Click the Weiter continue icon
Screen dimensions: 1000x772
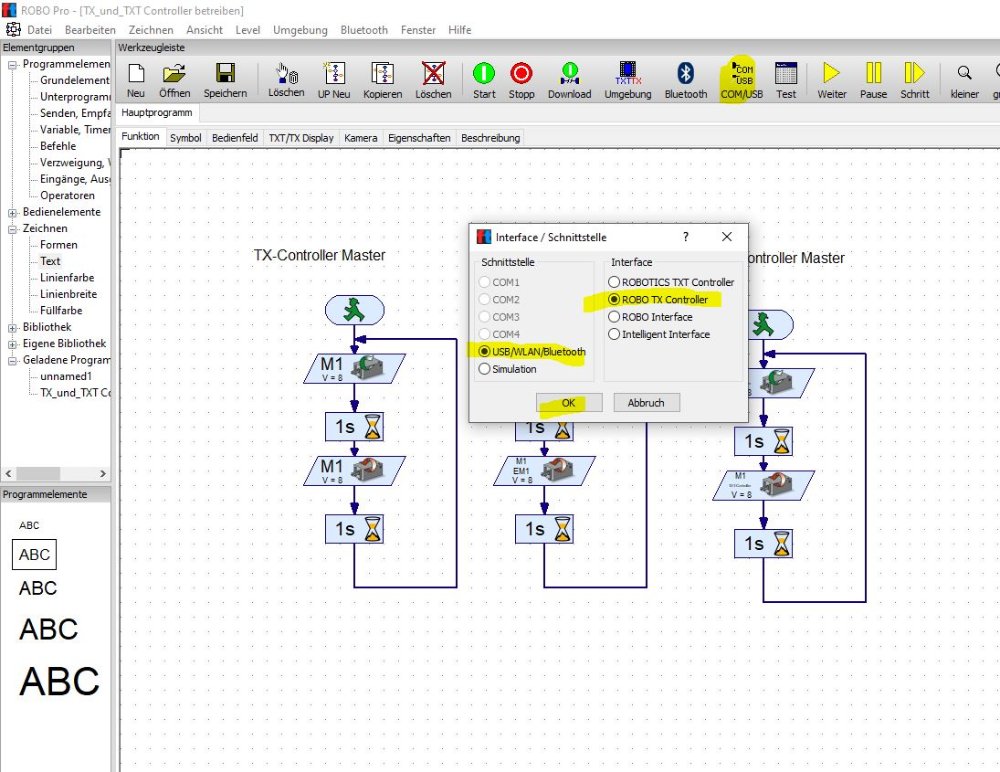(832, 80)
